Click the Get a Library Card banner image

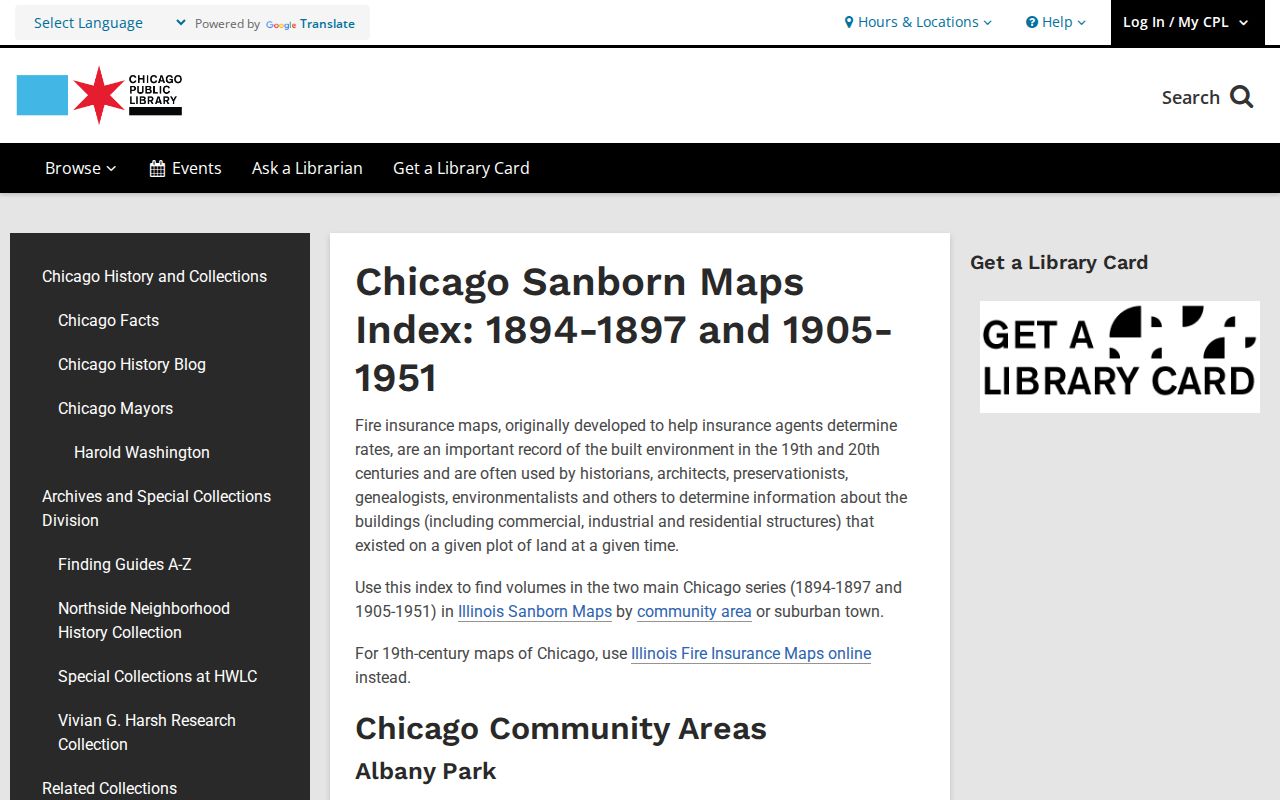pyautogui.click(x=1120, y=357)
